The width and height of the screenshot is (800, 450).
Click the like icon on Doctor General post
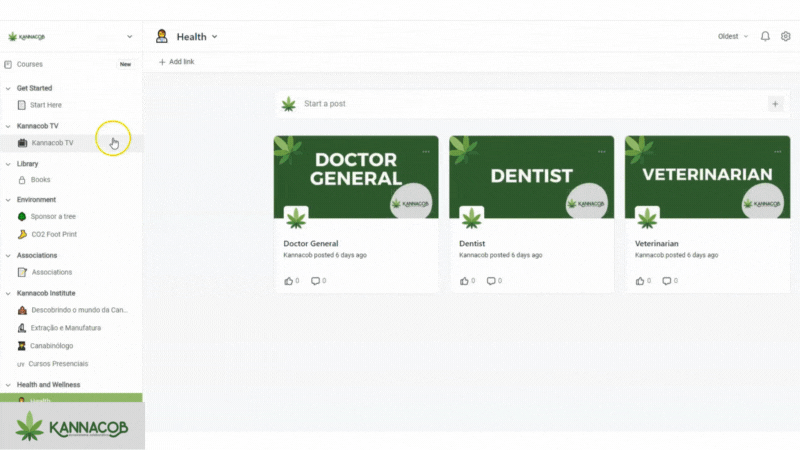click(x=289, y=281)
